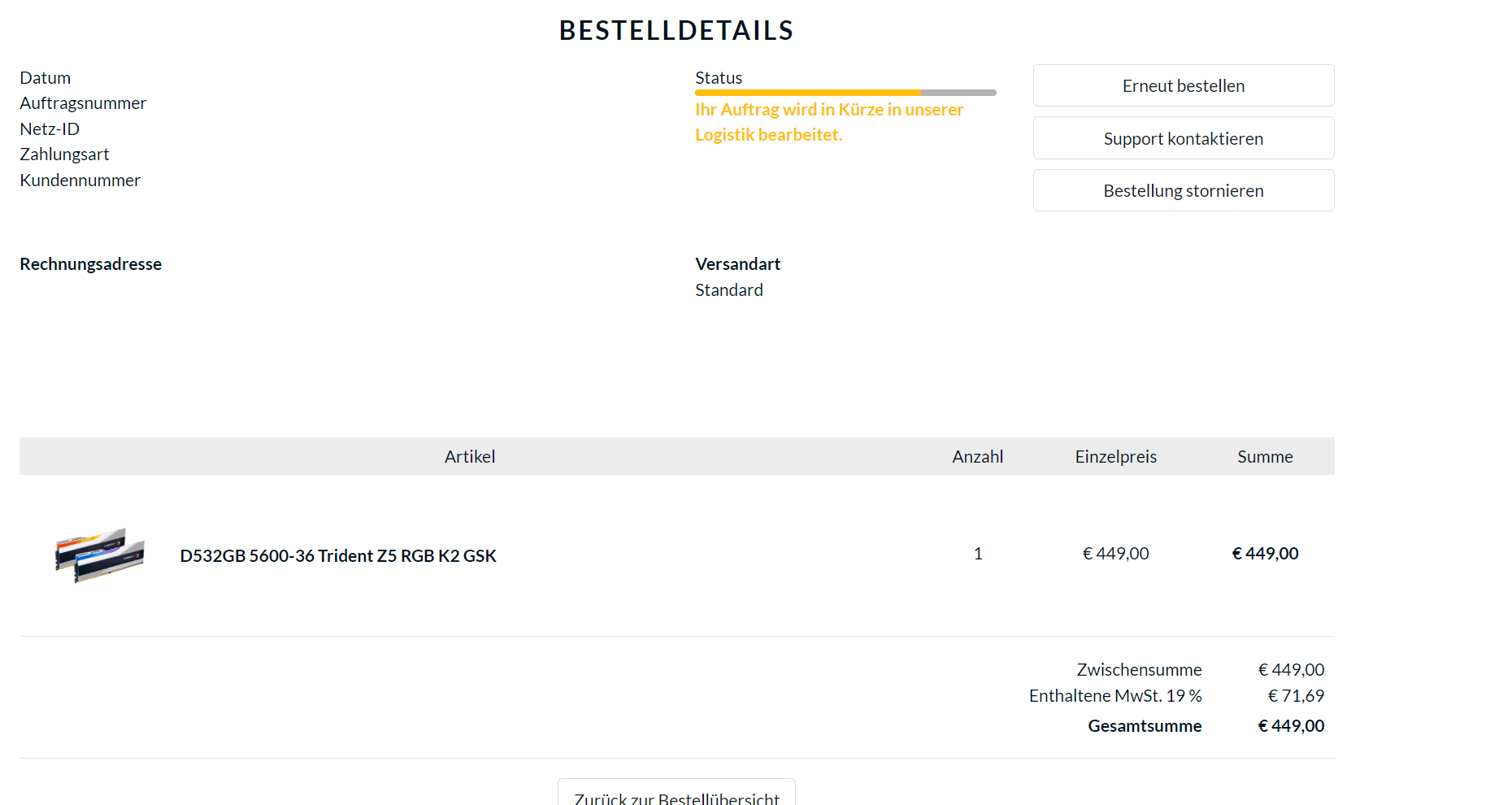Click the Versandart heading
This screenshot has width=1512, height=805.
[737, 264]
